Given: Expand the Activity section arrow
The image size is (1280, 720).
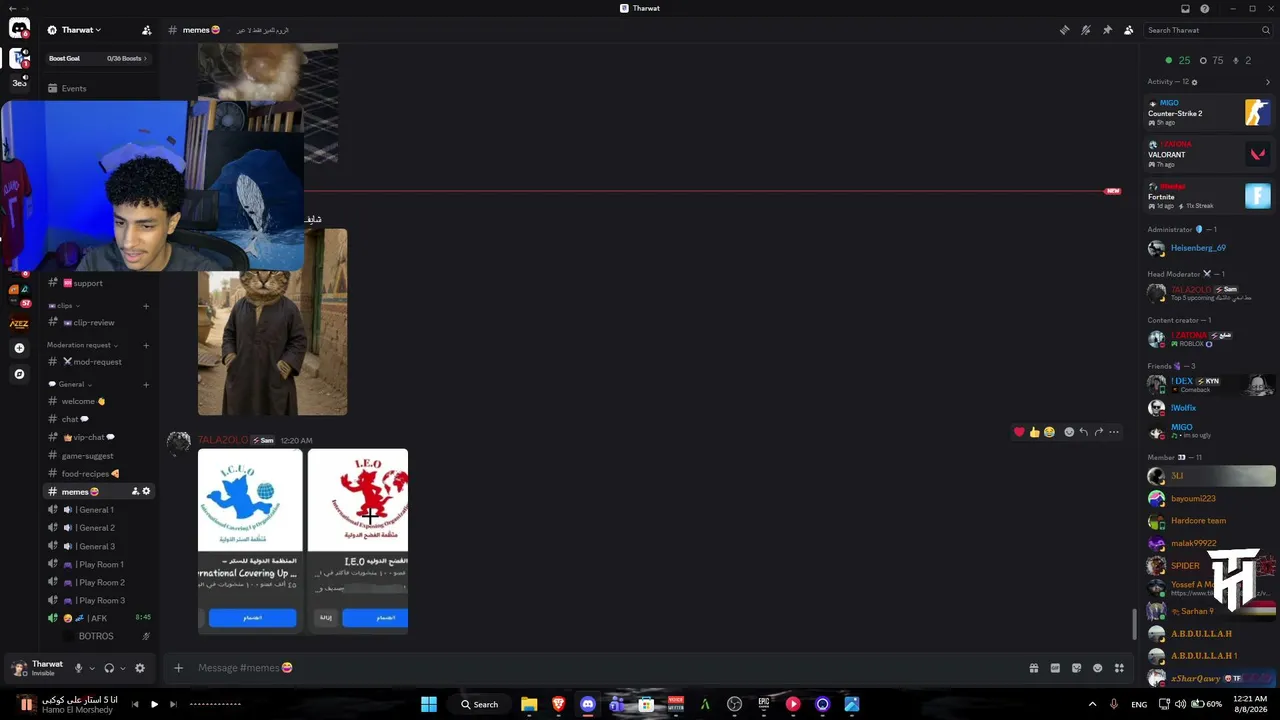Looking at the screenshot, I should [x=1268, y=82].
